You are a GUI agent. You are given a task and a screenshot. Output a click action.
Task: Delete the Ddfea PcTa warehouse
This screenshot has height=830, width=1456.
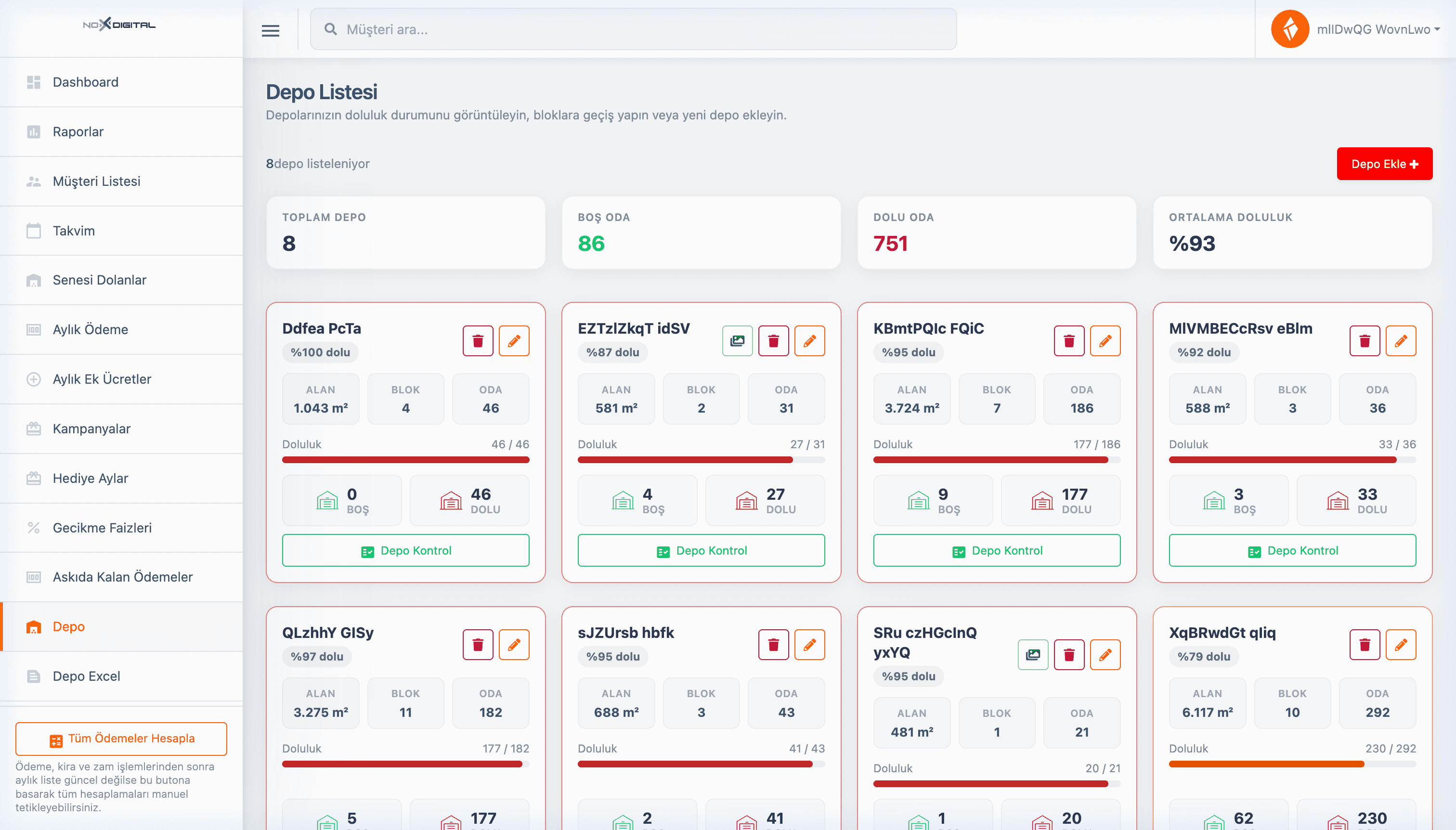tap(478, 341)
